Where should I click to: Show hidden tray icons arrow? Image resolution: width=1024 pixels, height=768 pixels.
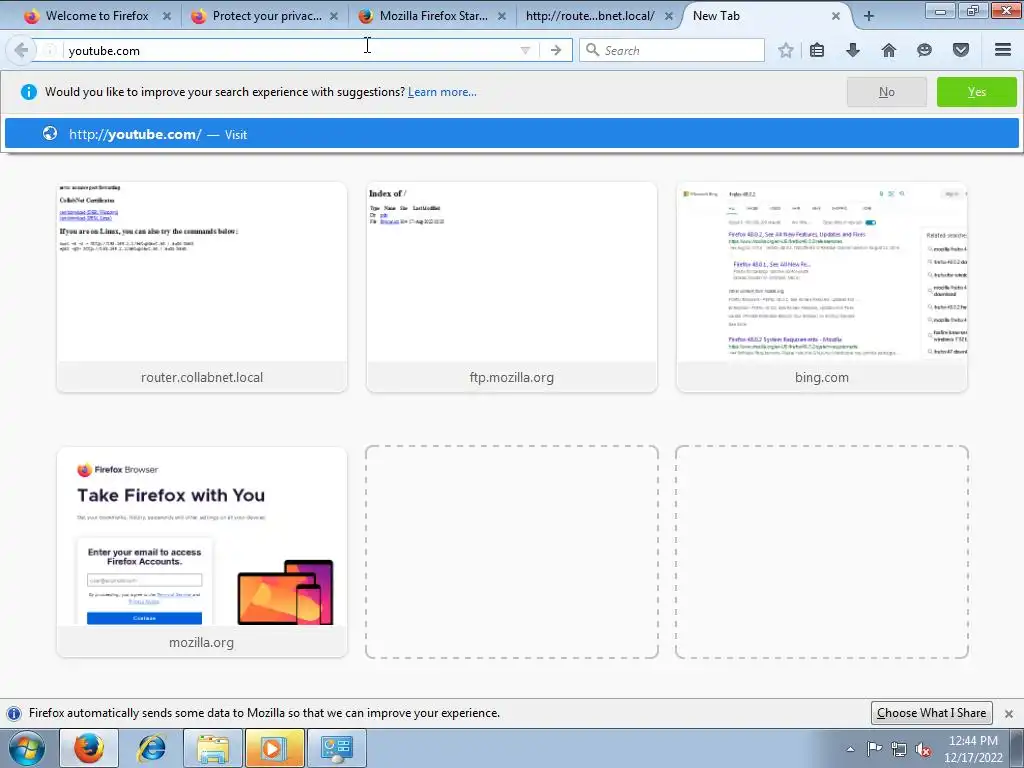coord(850,749)
